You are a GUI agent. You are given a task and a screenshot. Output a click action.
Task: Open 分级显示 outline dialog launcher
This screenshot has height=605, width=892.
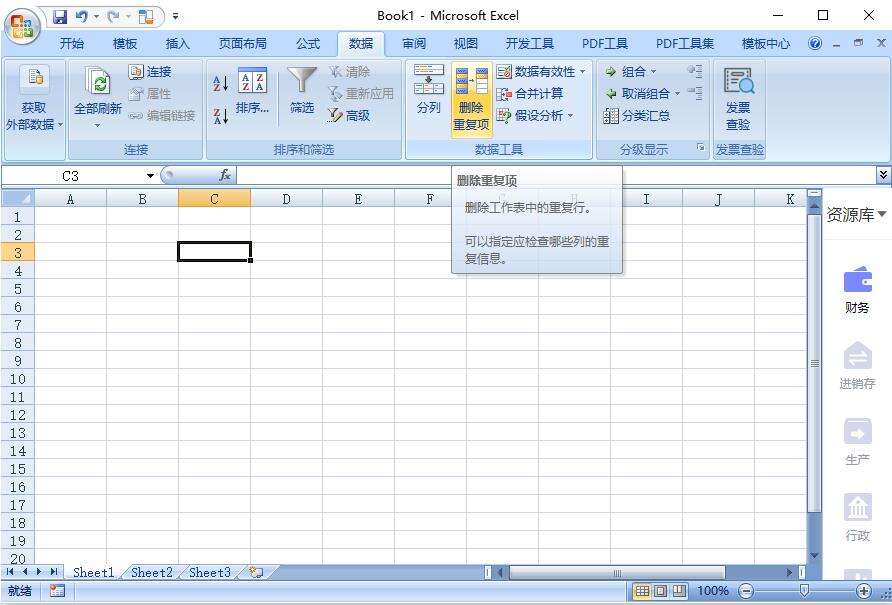(701, 148)
